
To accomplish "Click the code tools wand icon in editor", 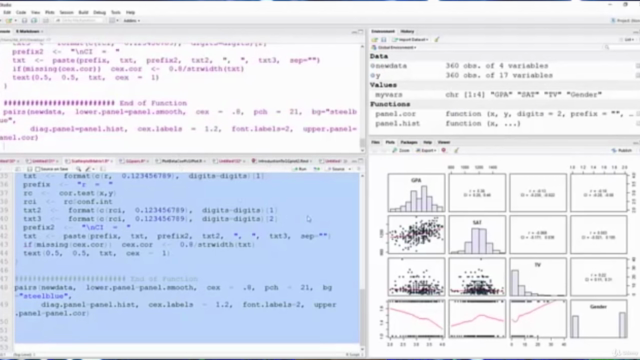I will click(89, 169).
